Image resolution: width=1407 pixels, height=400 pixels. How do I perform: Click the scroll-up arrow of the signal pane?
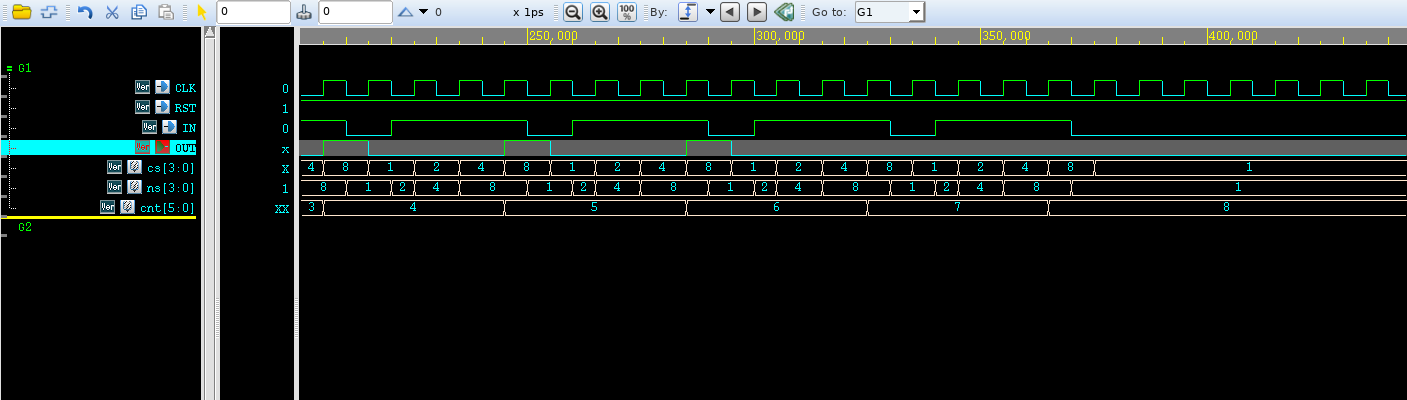click(x=209, y=32)
